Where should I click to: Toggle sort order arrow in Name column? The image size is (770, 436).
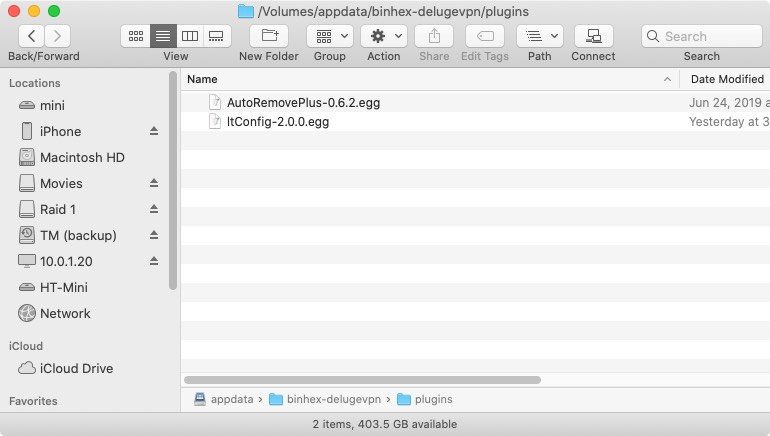coord(667,79)
